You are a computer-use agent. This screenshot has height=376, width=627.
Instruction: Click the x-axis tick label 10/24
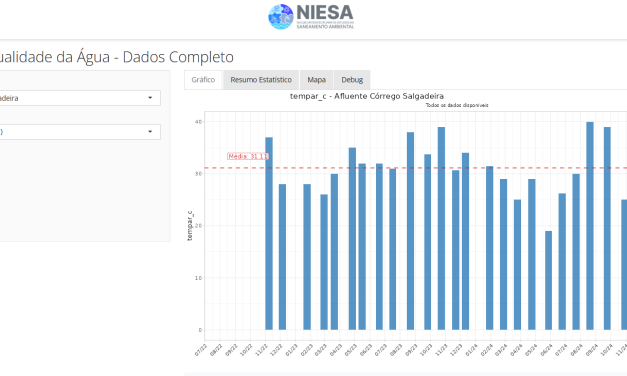[x=607, y=350]
